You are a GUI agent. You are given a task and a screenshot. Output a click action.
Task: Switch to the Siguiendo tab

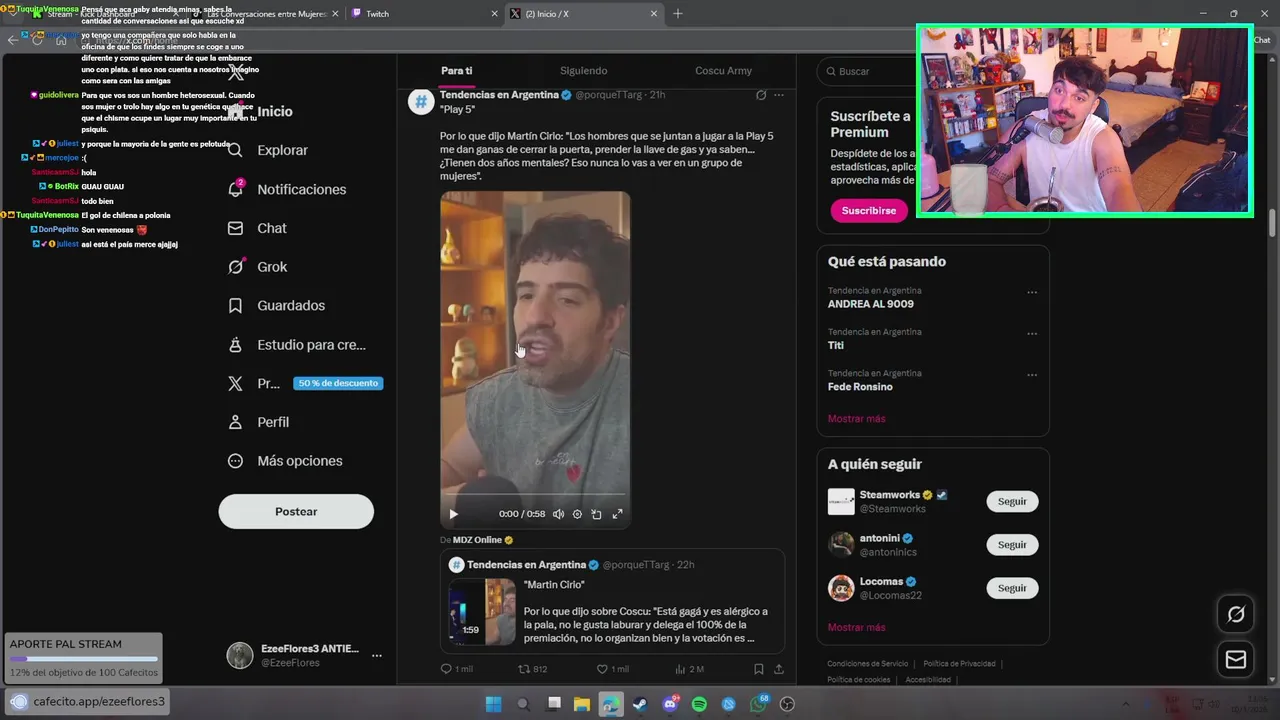click(x=583, y=71)
